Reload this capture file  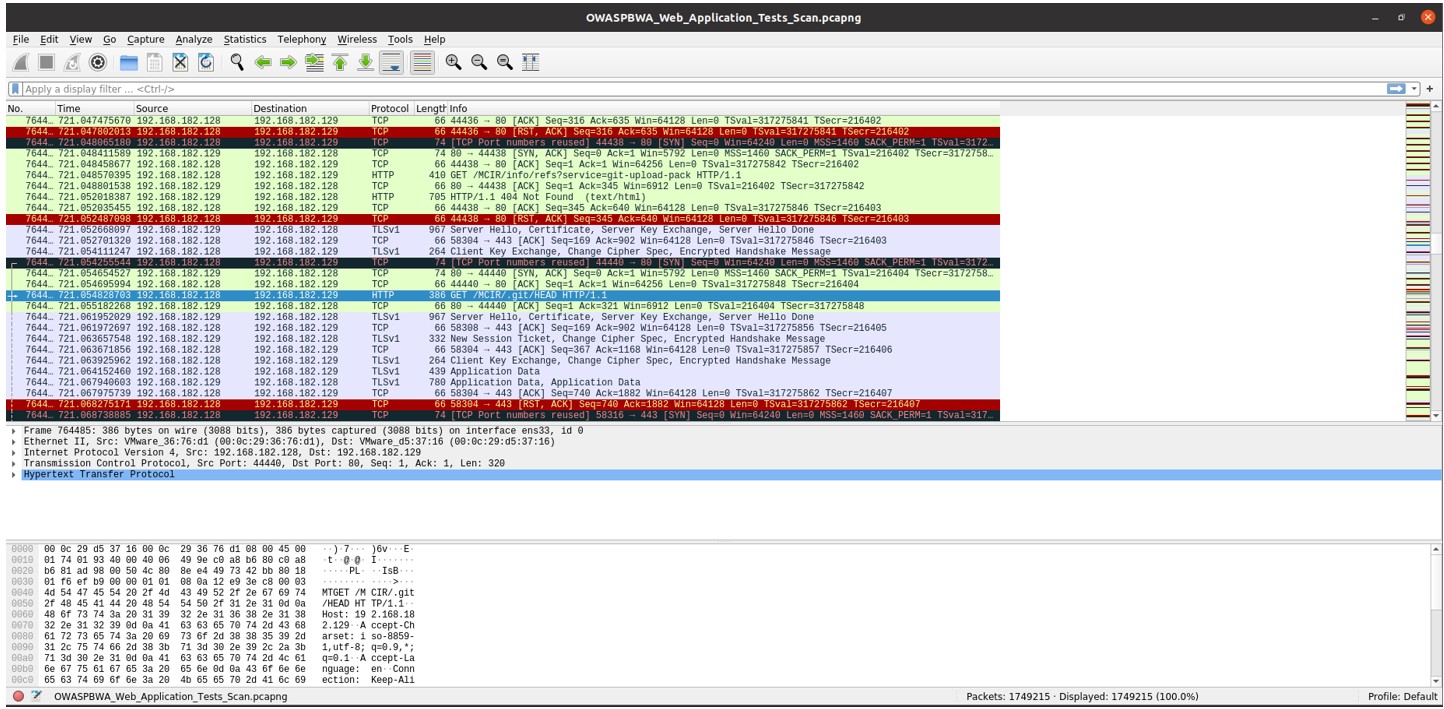click(206, 62)
